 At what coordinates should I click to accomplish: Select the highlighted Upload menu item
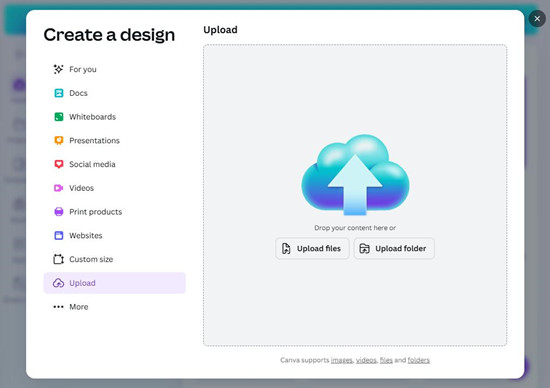pyautogui.click(x=114, y=283)
